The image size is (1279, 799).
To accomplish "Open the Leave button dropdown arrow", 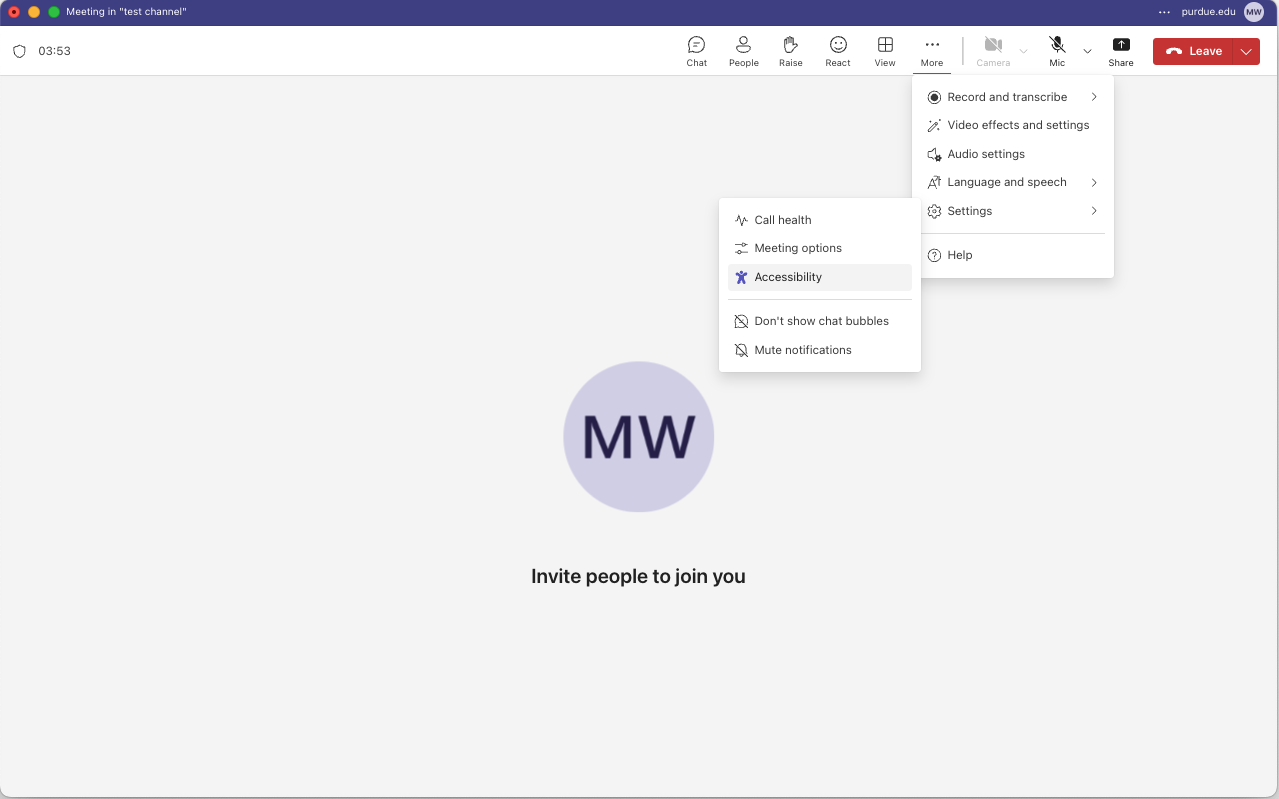I will pyautogui.click(x=1246, y=51).
